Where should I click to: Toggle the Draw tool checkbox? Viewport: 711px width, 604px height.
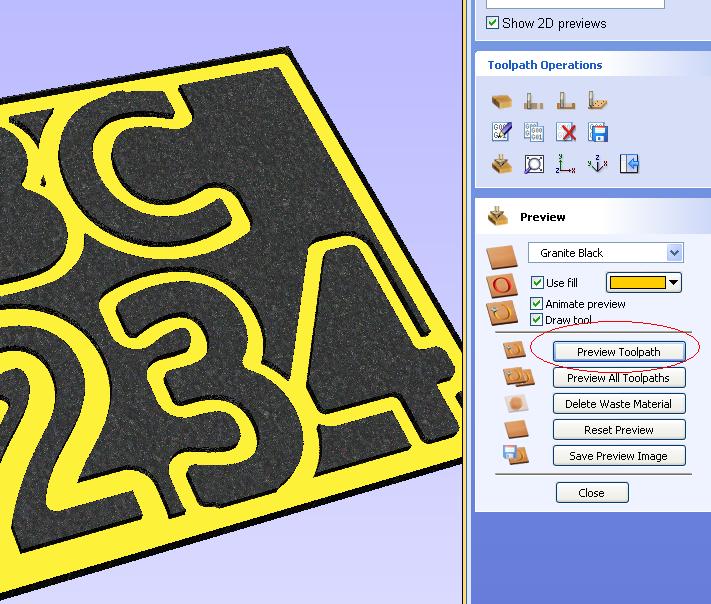coord(538,320)
